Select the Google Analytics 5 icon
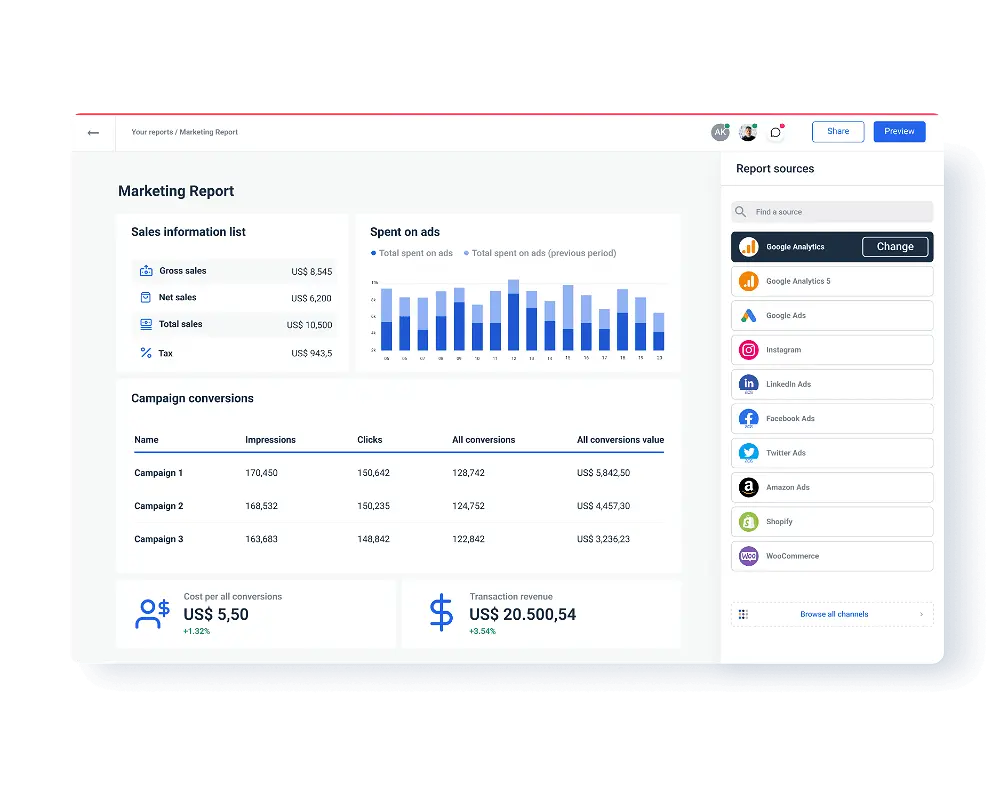 (x=748, y=281)
